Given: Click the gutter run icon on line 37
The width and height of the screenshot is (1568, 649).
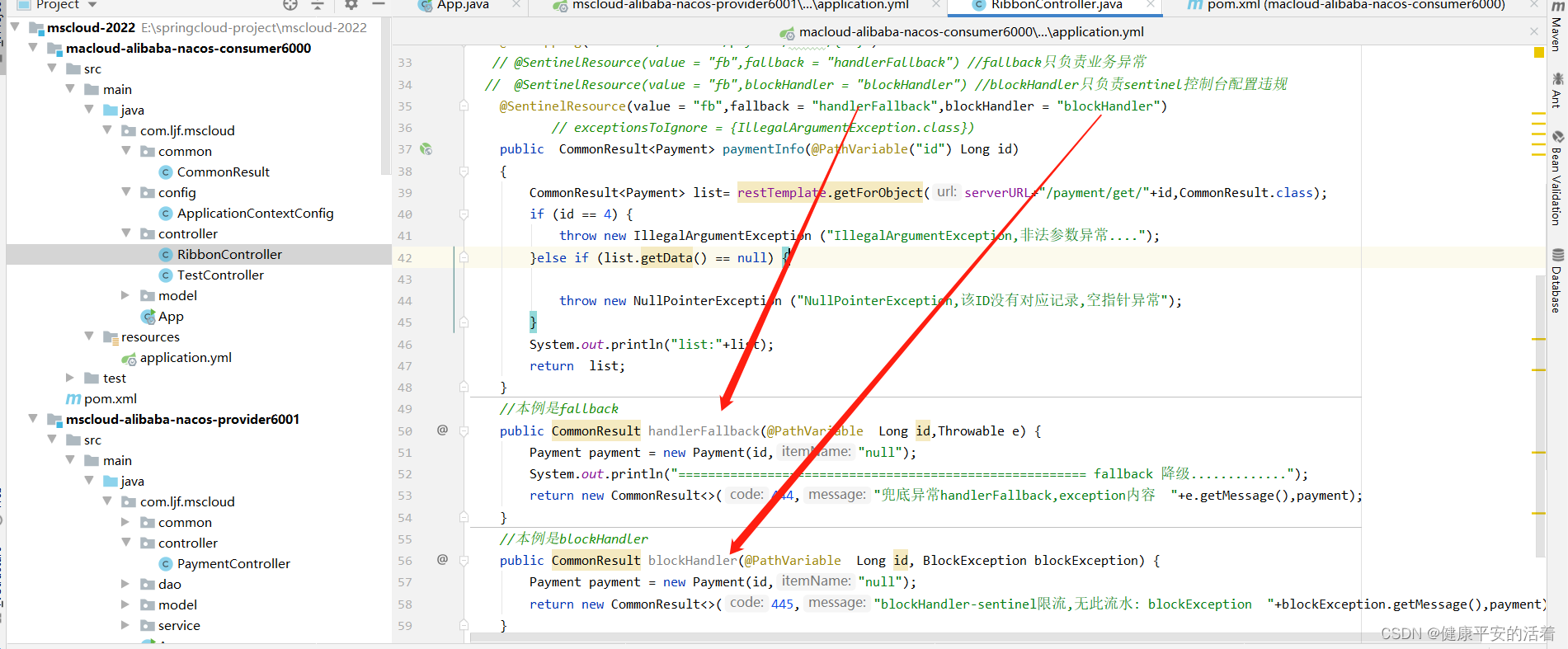Looking at the screenshot, I should pyautogui.click(x=426, y=149).
